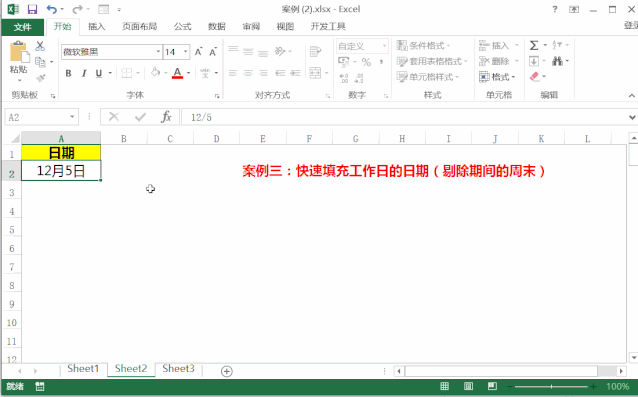This screenshot has height=397, width=638.
Task: Switch to 页面布局 tab
Action: point(140,26)
